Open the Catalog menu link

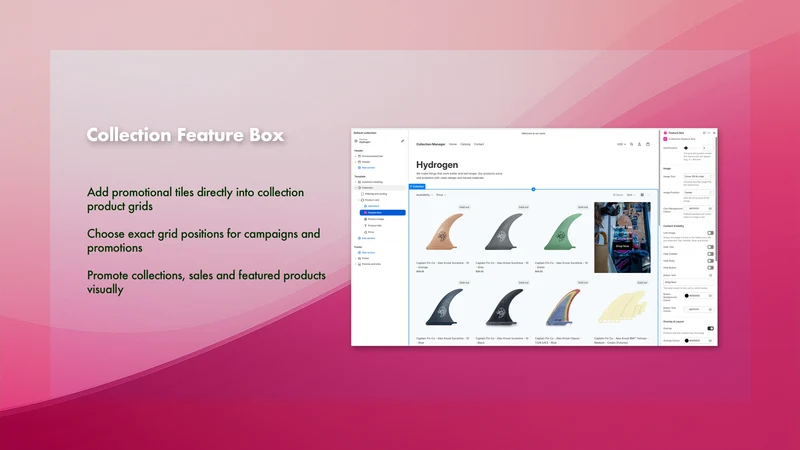point(465,144)
